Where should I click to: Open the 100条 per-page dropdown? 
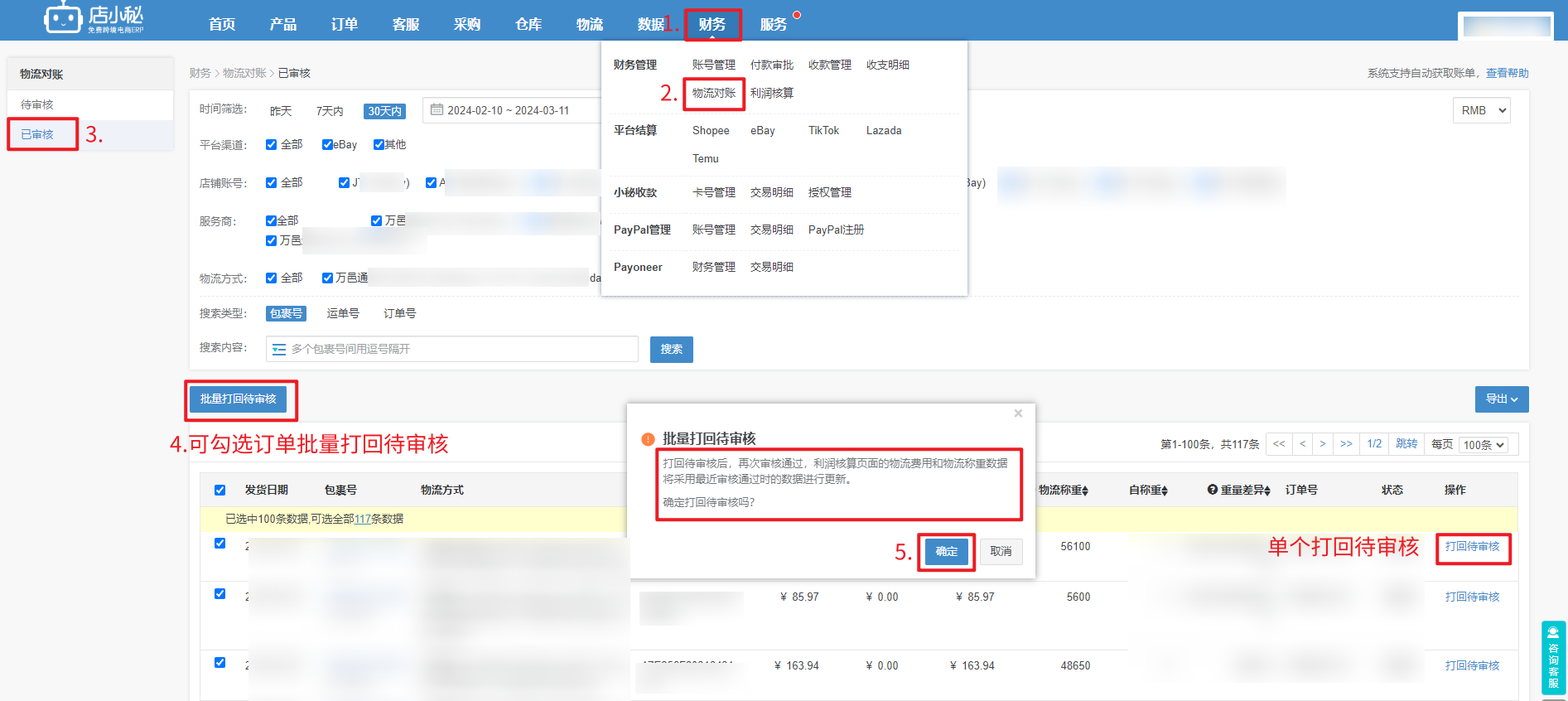[x=1484, y=445]
